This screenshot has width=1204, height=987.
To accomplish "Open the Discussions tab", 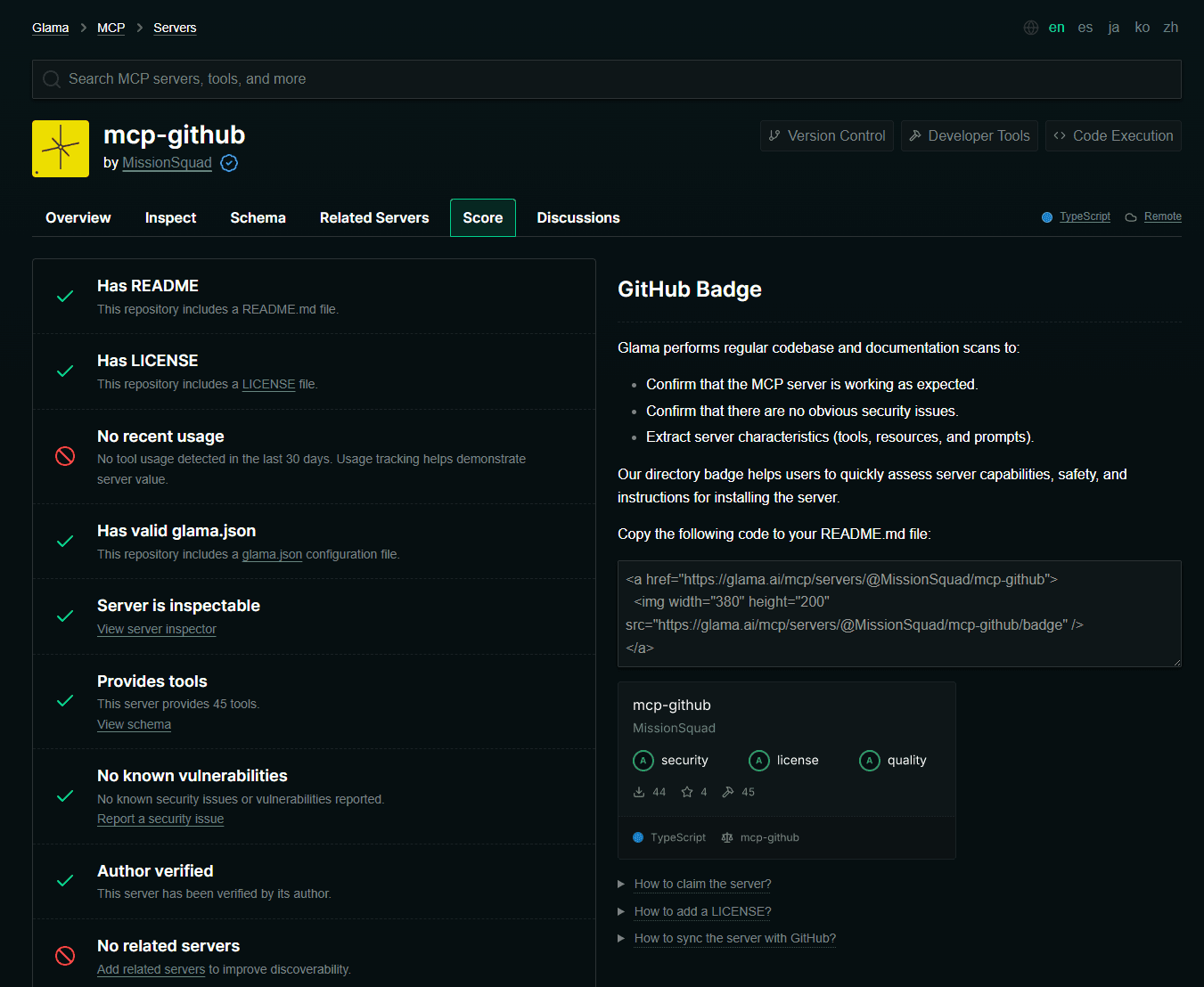I will [x=577, y=217].
